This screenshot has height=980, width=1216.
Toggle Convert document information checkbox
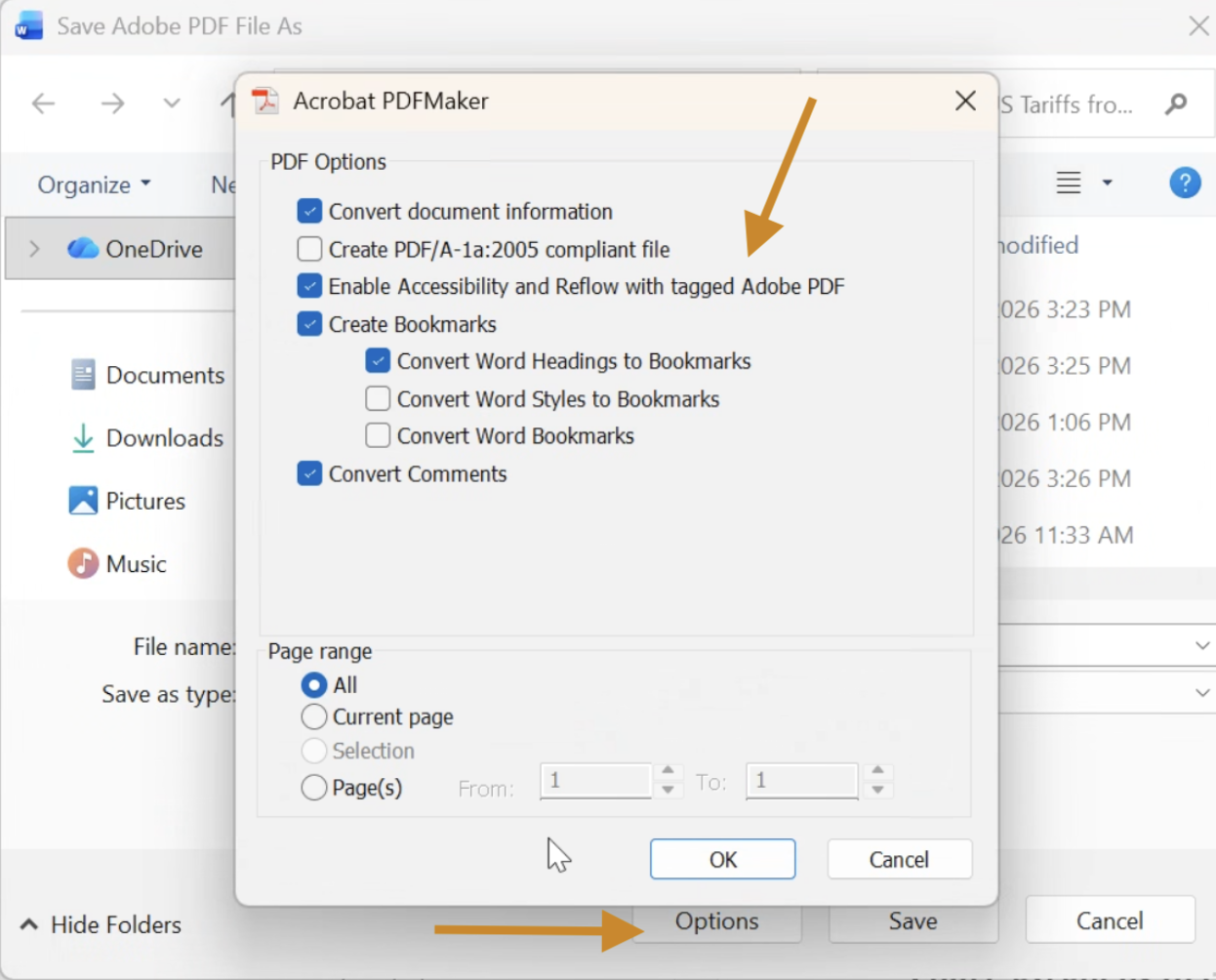(309, 211)
